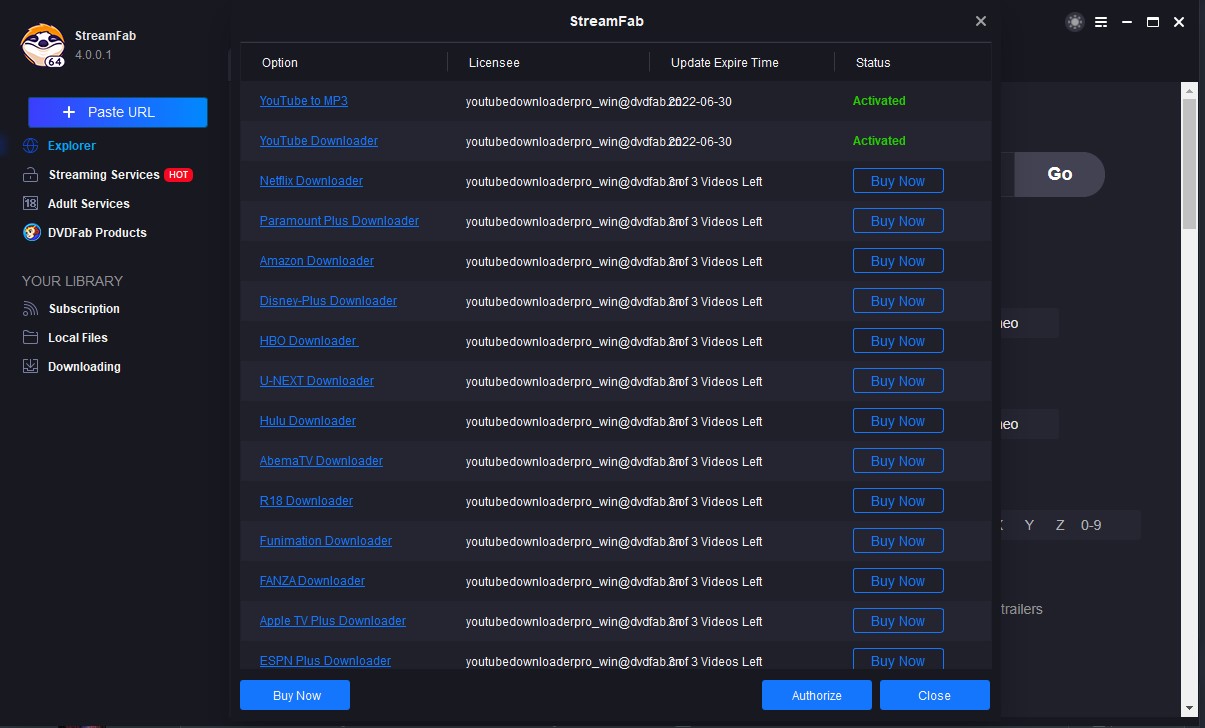Click the HBO Downloader link

click(x=308, y=341)
